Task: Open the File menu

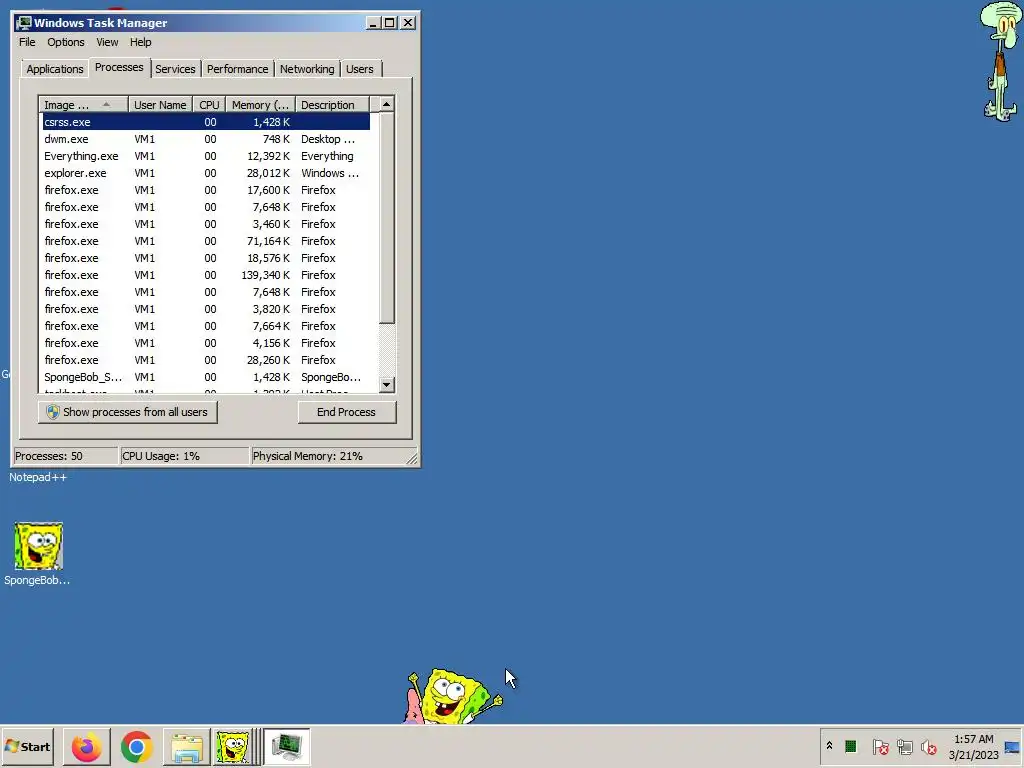Action: 27,42
